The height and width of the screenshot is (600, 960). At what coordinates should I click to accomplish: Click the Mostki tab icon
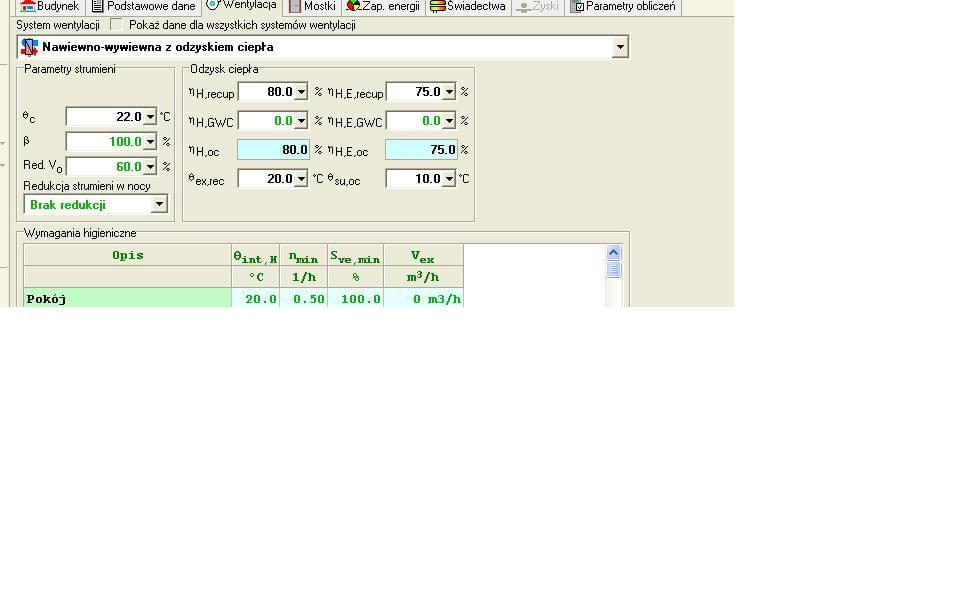295,6
